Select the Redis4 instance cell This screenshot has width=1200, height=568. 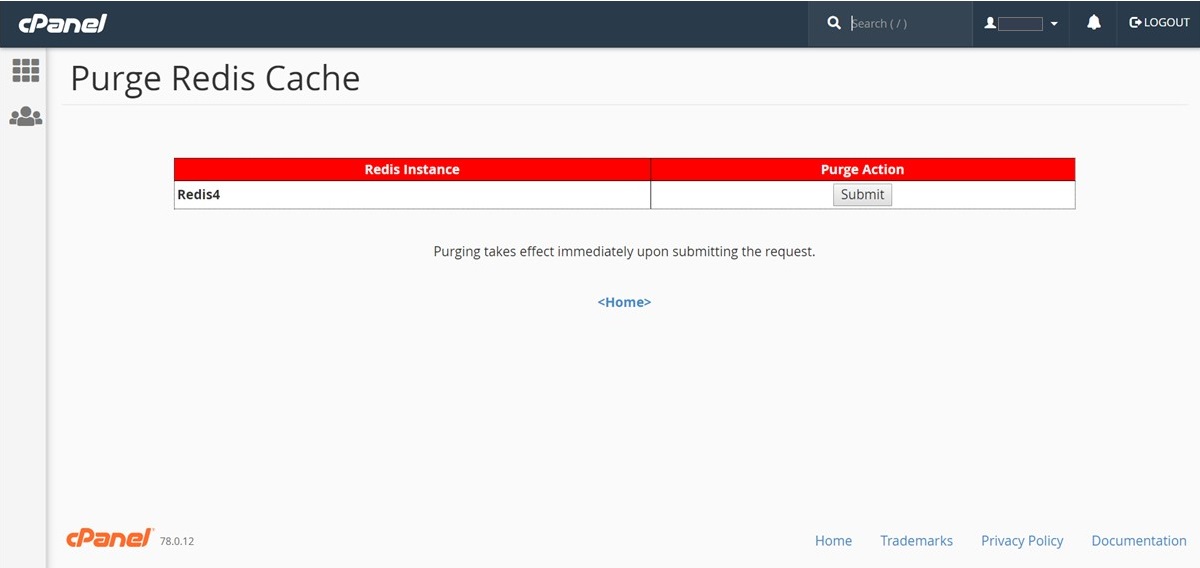tap(412, 195)
